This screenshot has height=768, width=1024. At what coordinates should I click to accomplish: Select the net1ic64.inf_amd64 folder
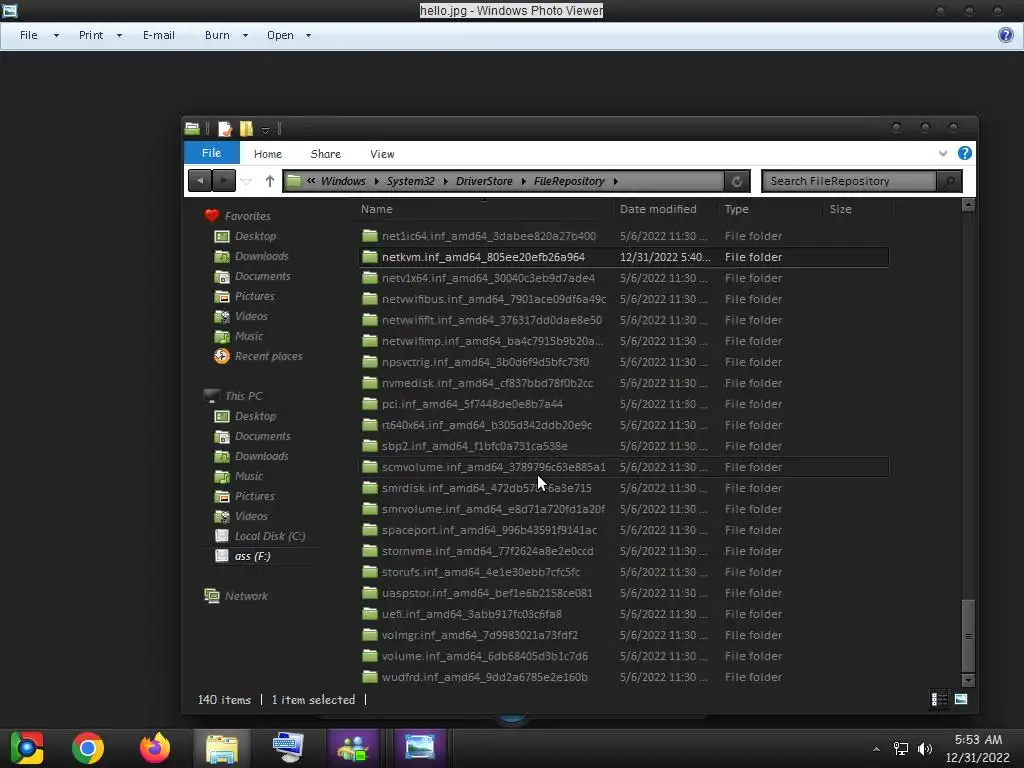point(624,236)
